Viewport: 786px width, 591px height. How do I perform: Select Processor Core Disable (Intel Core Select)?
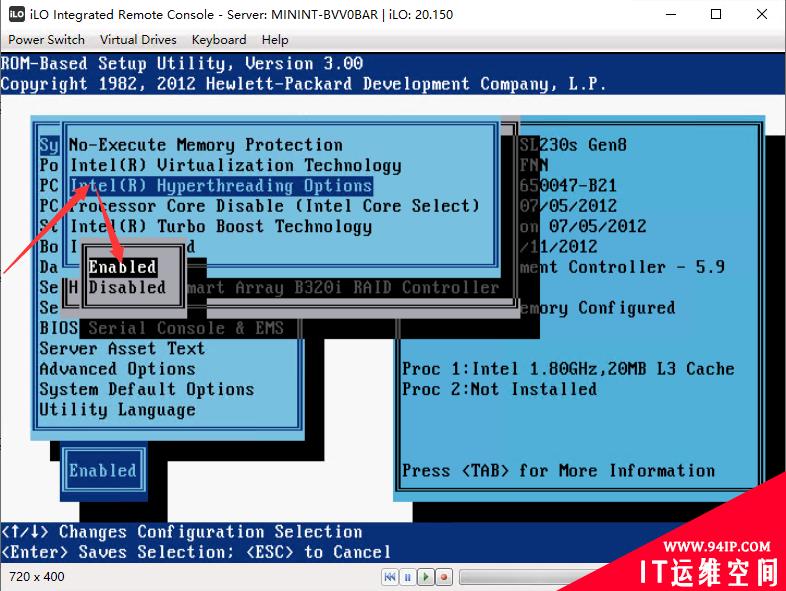[275, 206]
